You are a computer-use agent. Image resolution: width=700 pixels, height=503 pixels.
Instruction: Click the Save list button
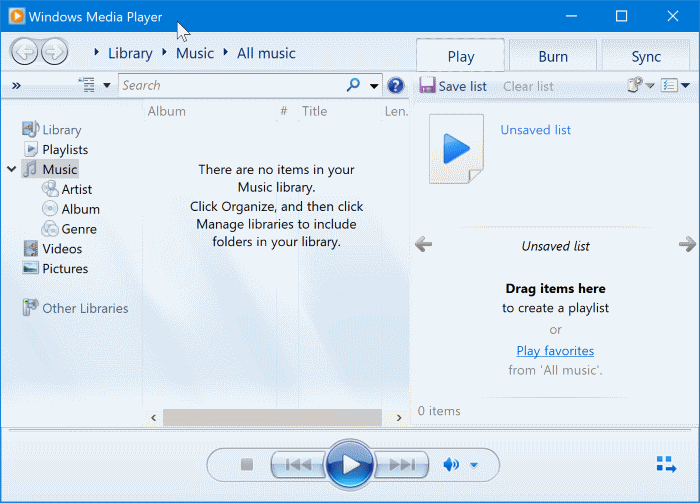[x=453, y=86]
